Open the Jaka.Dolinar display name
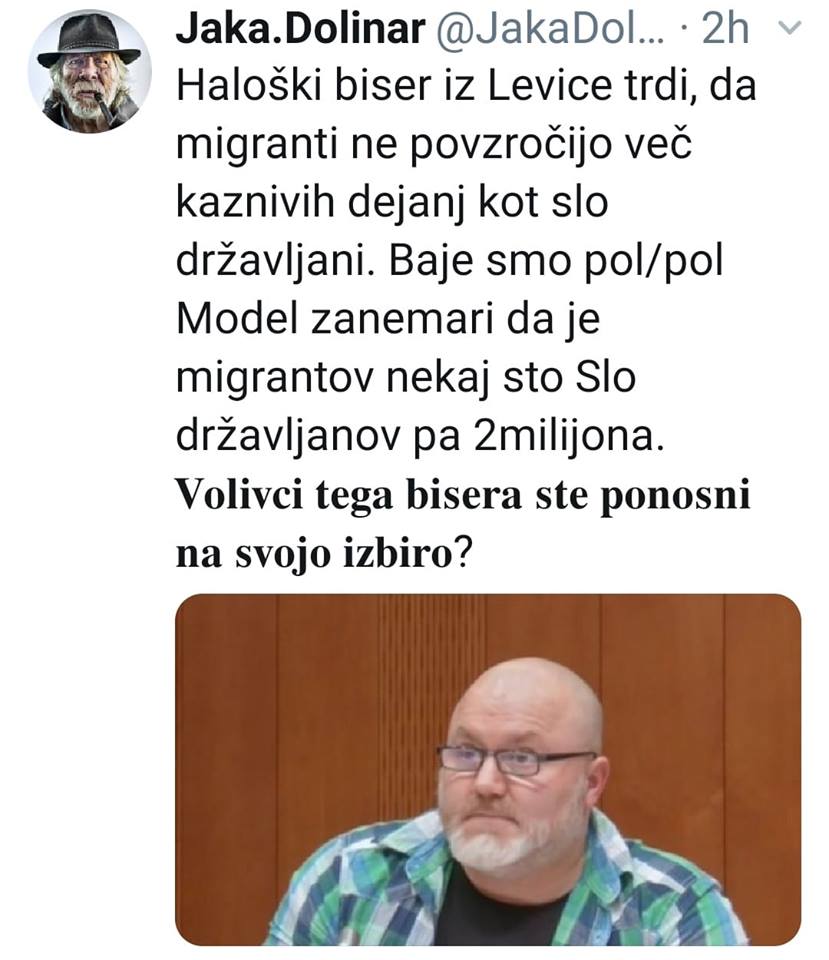Viewport: 829px width, 960px height. point(301,29)
